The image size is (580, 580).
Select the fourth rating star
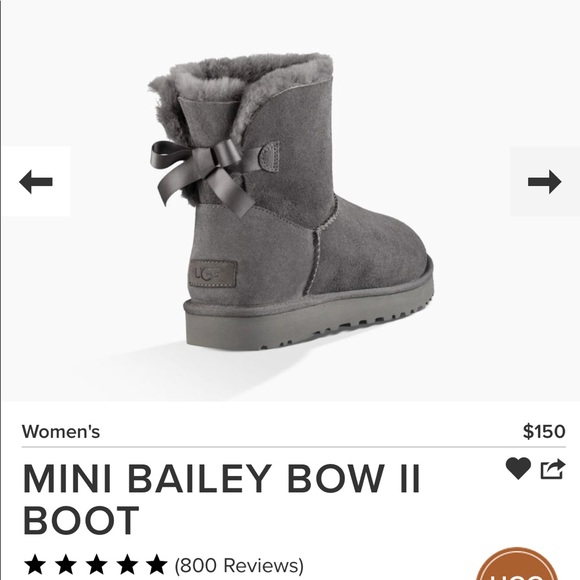pyautogui.click(x=127, y=564)
